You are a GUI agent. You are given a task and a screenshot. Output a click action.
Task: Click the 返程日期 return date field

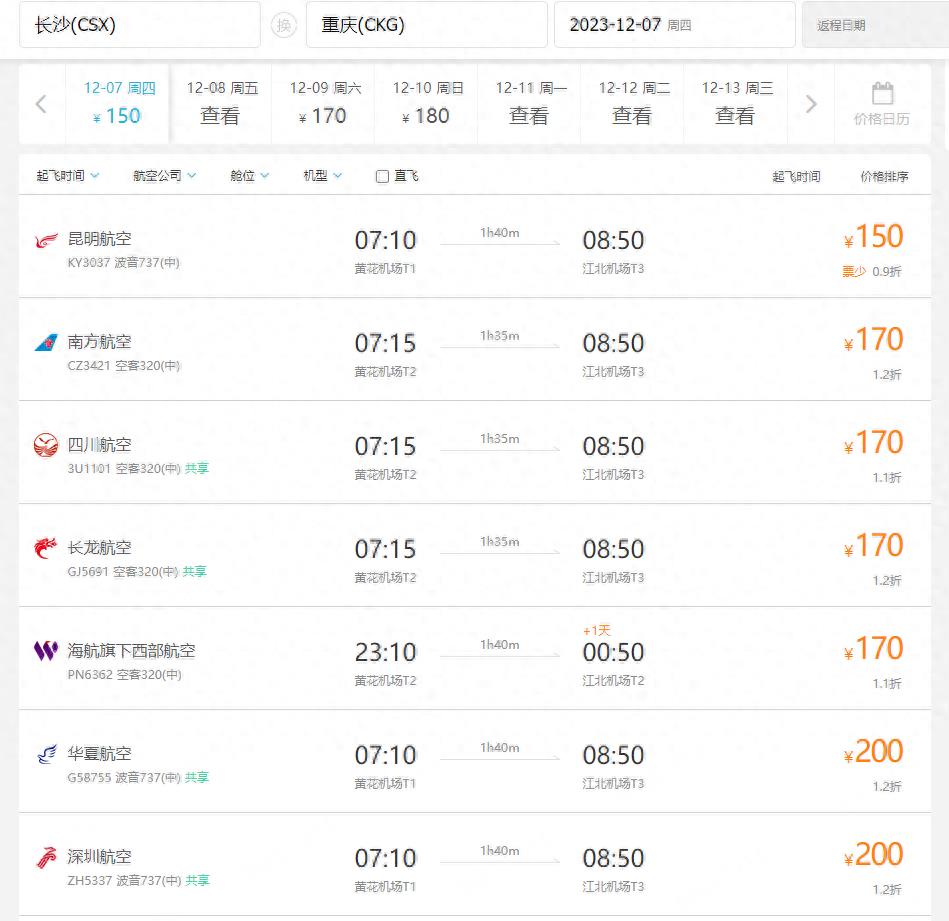tap(872, 26)
